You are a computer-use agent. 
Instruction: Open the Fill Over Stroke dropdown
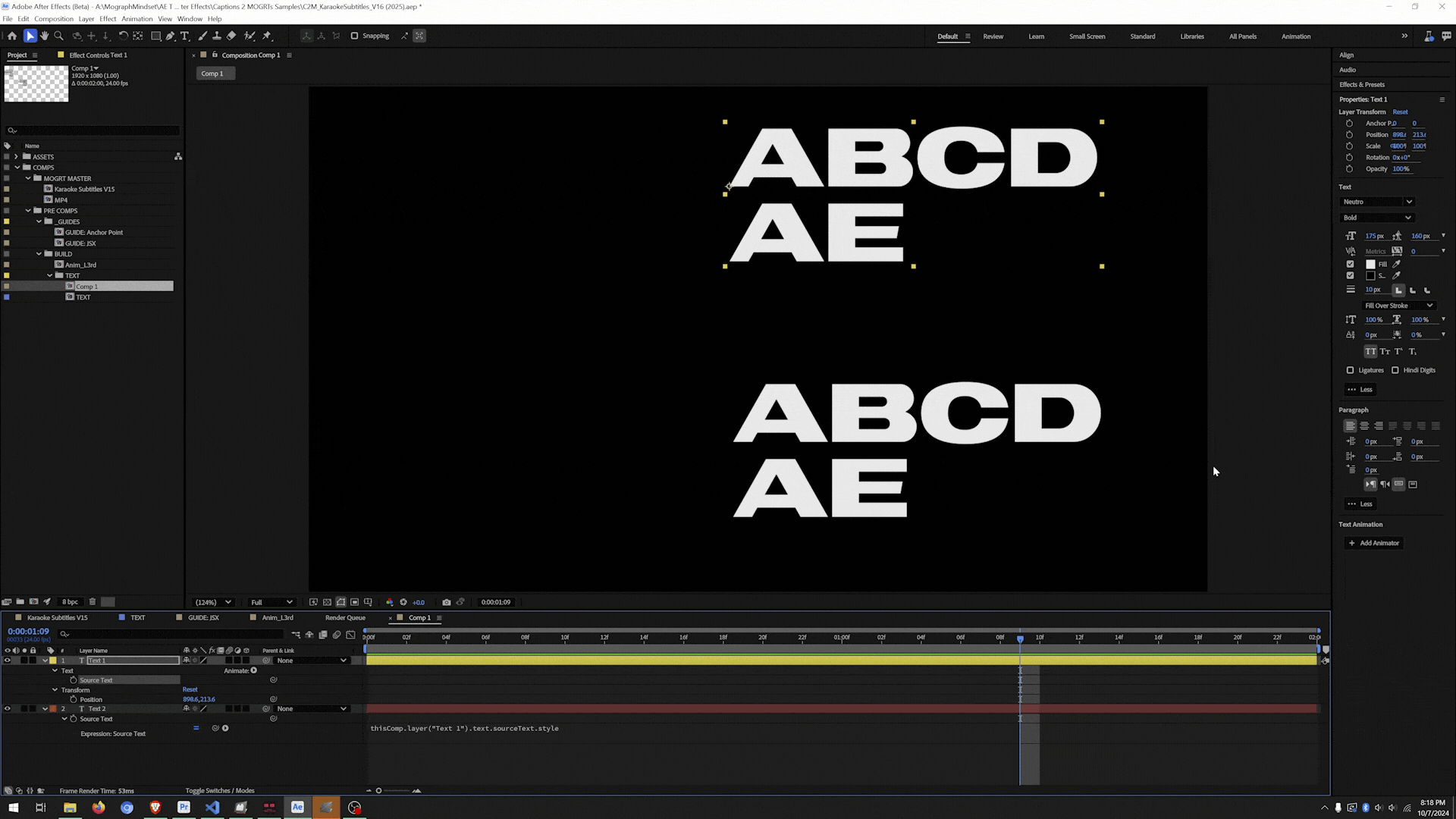click(x=1399, y=305)
